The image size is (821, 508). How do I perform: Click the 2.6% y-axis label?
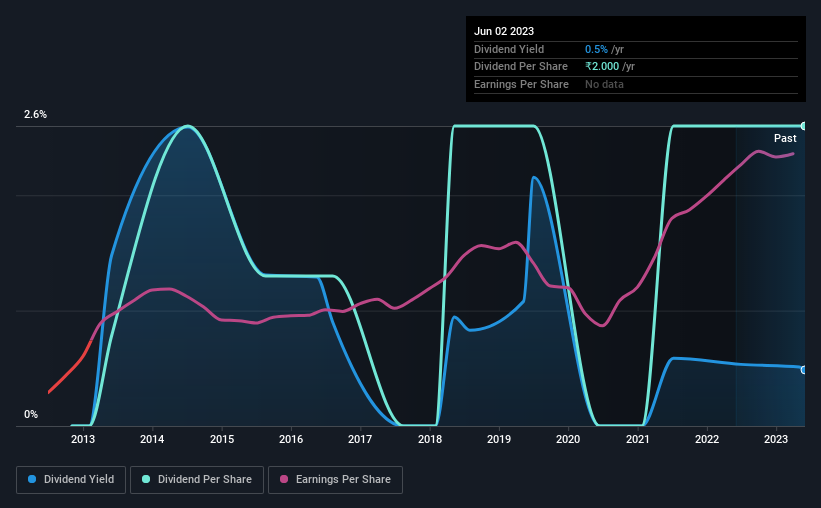pos(35,114)
